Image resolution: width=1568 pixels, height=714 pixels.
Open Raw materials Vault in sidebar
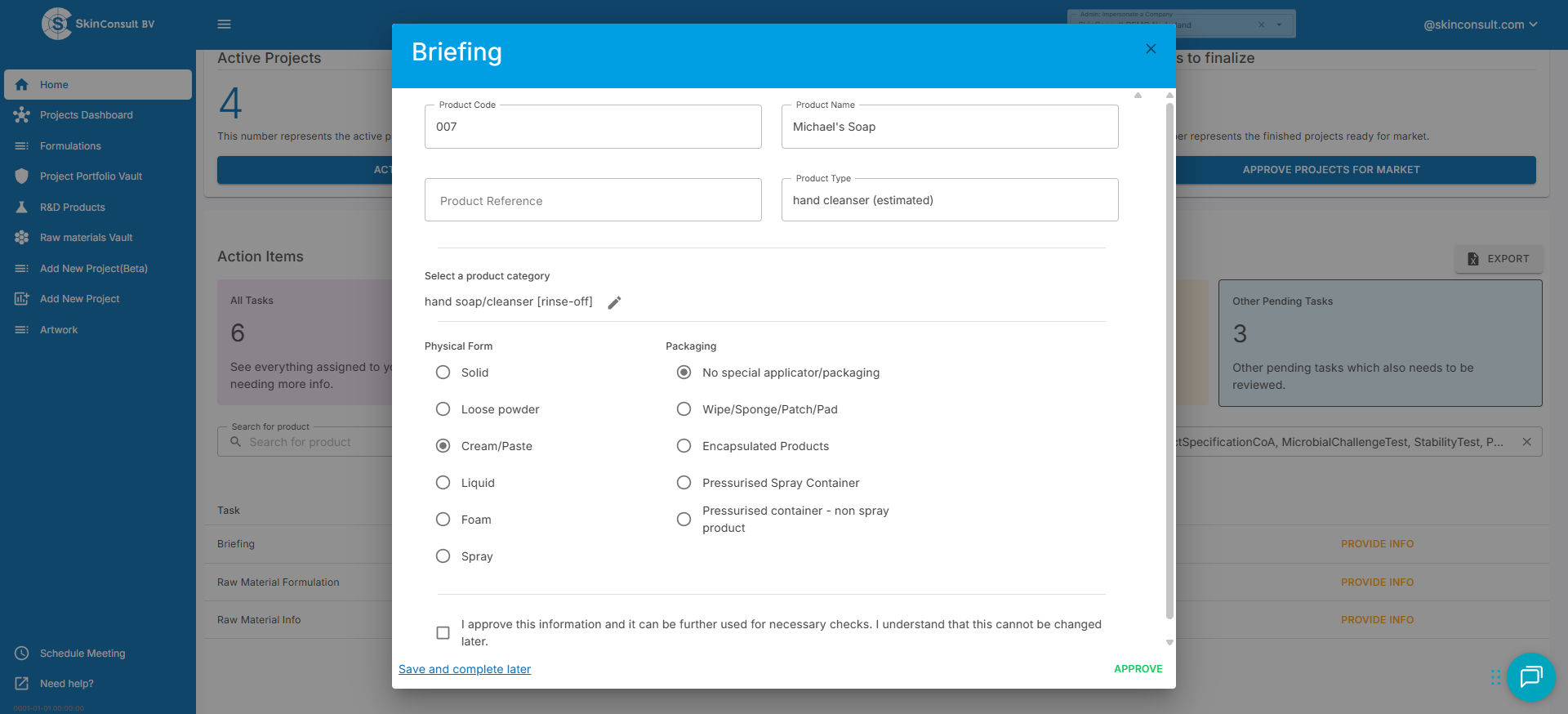click(86, 238)
